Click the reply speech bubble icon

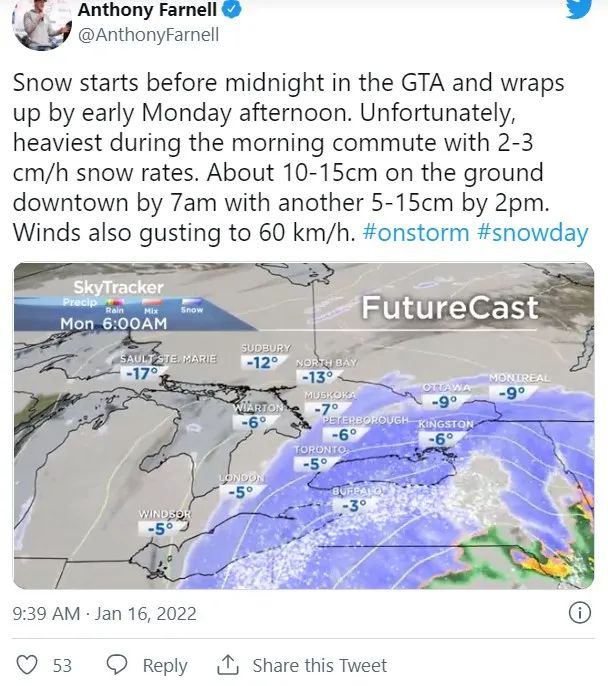point(117,665)
